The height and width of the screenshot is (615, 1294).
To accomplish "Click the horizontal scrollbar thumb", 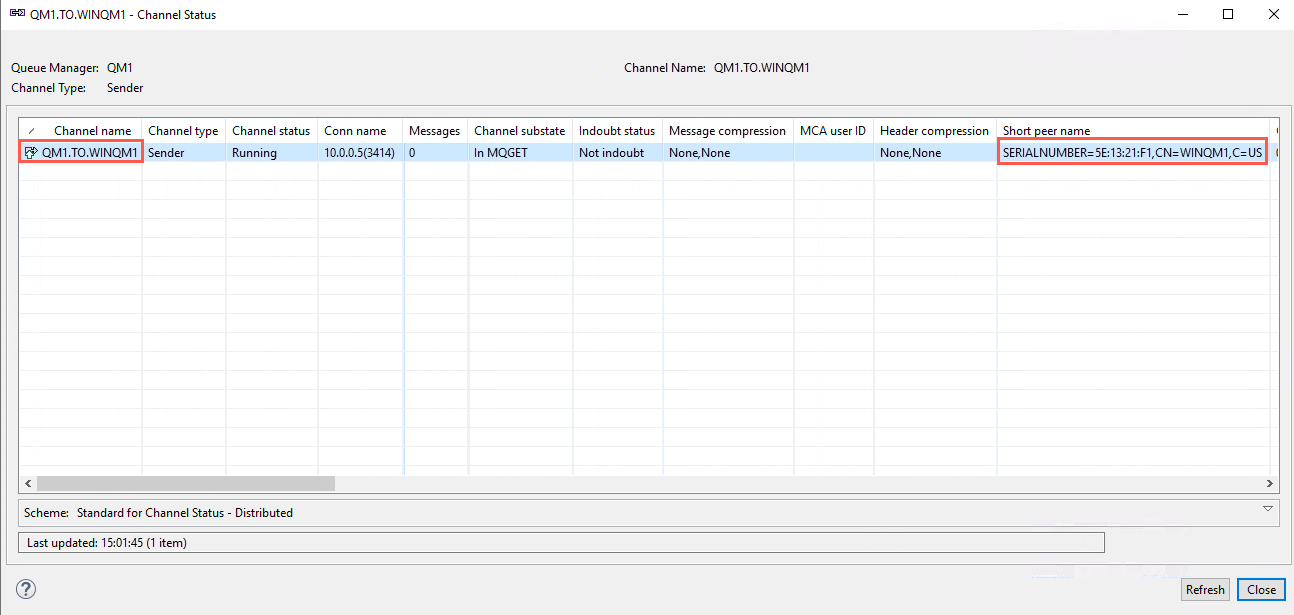I will (185, 482).
